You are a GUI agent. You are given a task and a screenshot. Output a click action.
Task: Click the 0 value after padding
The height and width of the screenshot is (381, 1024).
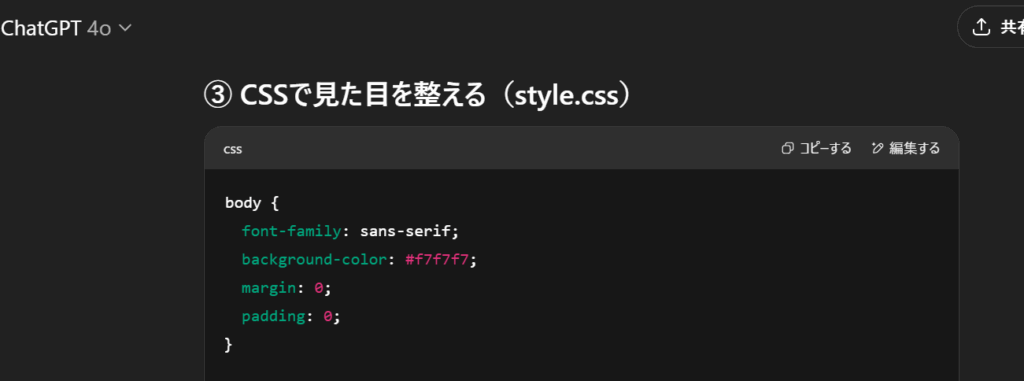point(328,316)
